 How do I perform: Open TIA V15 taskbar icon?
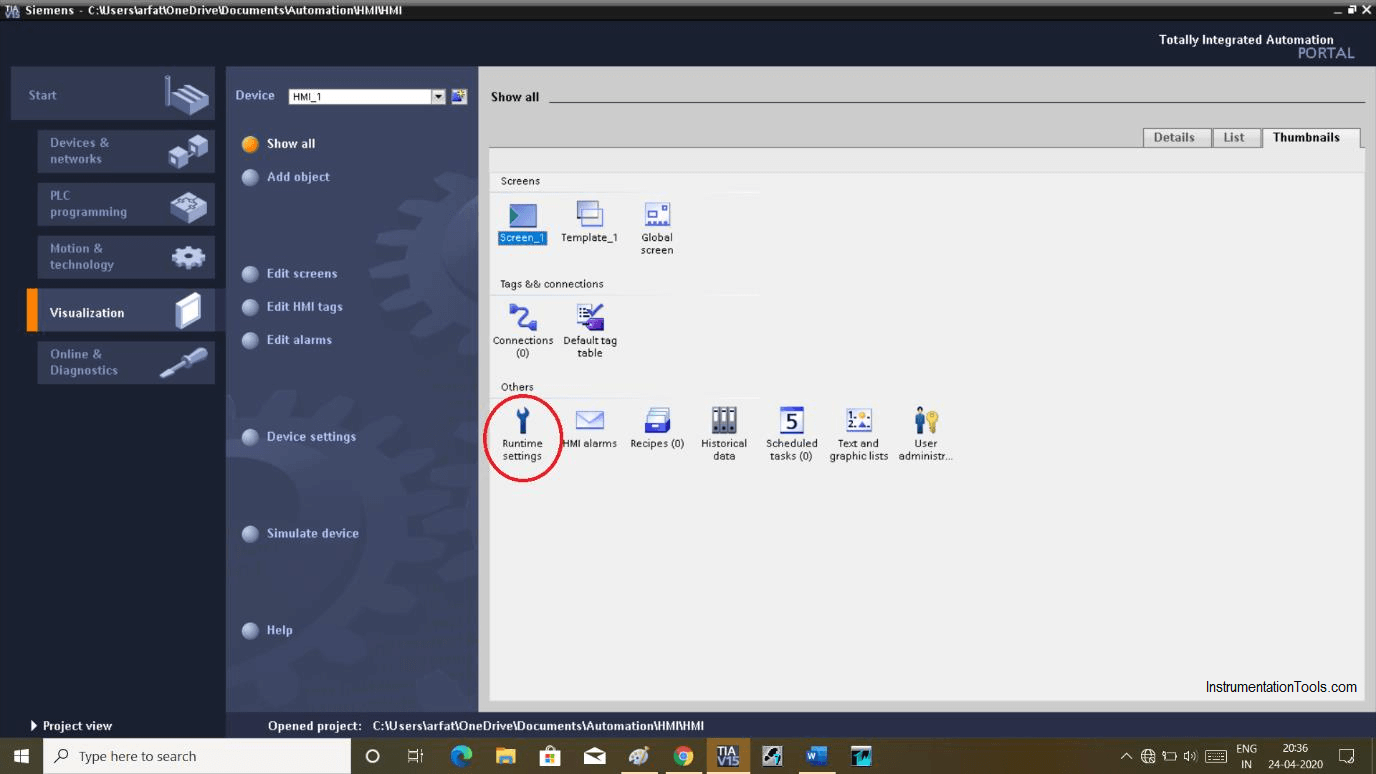tap(727, 756)
